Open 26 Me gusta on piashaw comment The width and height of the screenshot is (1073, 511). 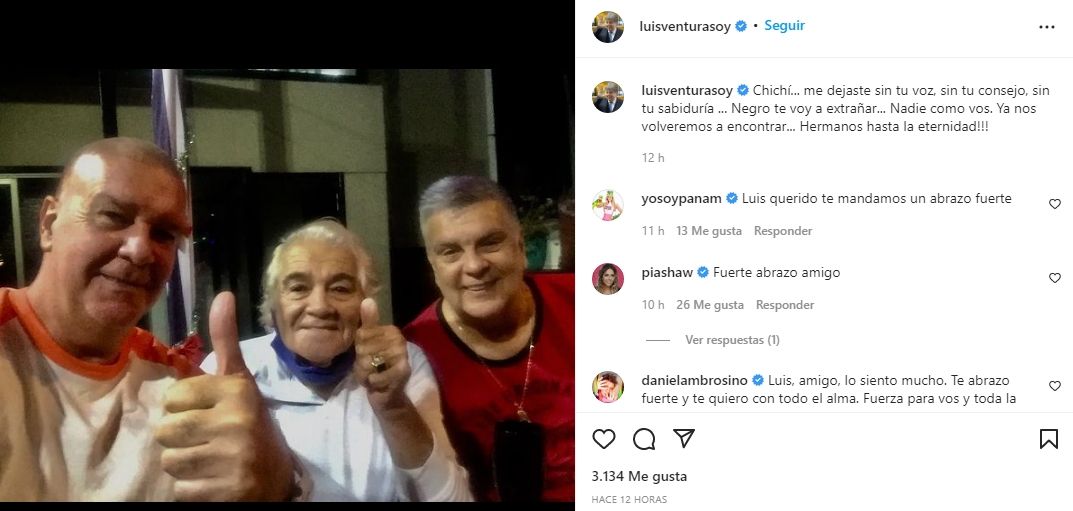coord(710,305)
